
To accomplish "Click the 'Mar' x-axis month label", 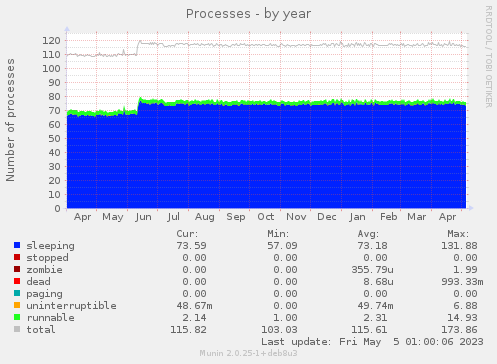I will [x=417, y=217].
